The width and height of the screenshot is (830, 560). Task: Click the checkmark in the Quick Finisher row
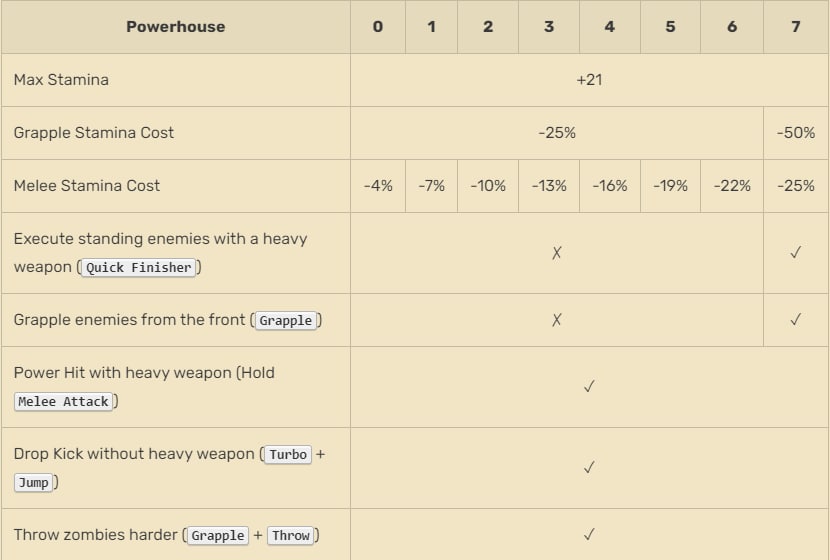point(795,253)
